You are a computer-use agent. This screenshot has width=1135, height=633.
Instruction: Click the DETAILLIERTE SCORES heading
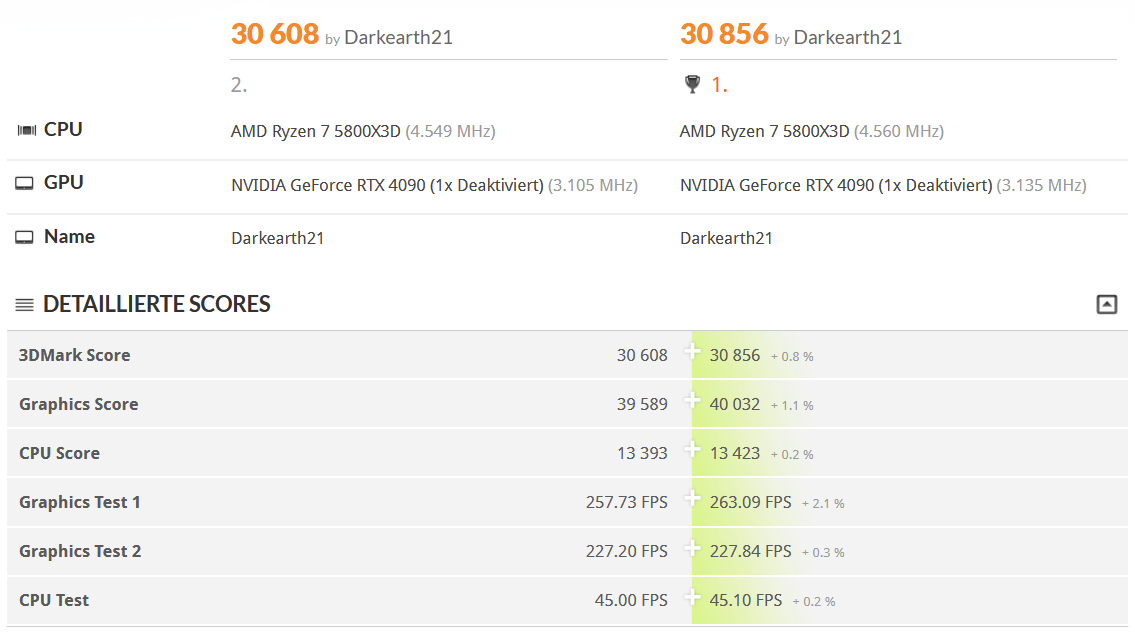point(156,304)
